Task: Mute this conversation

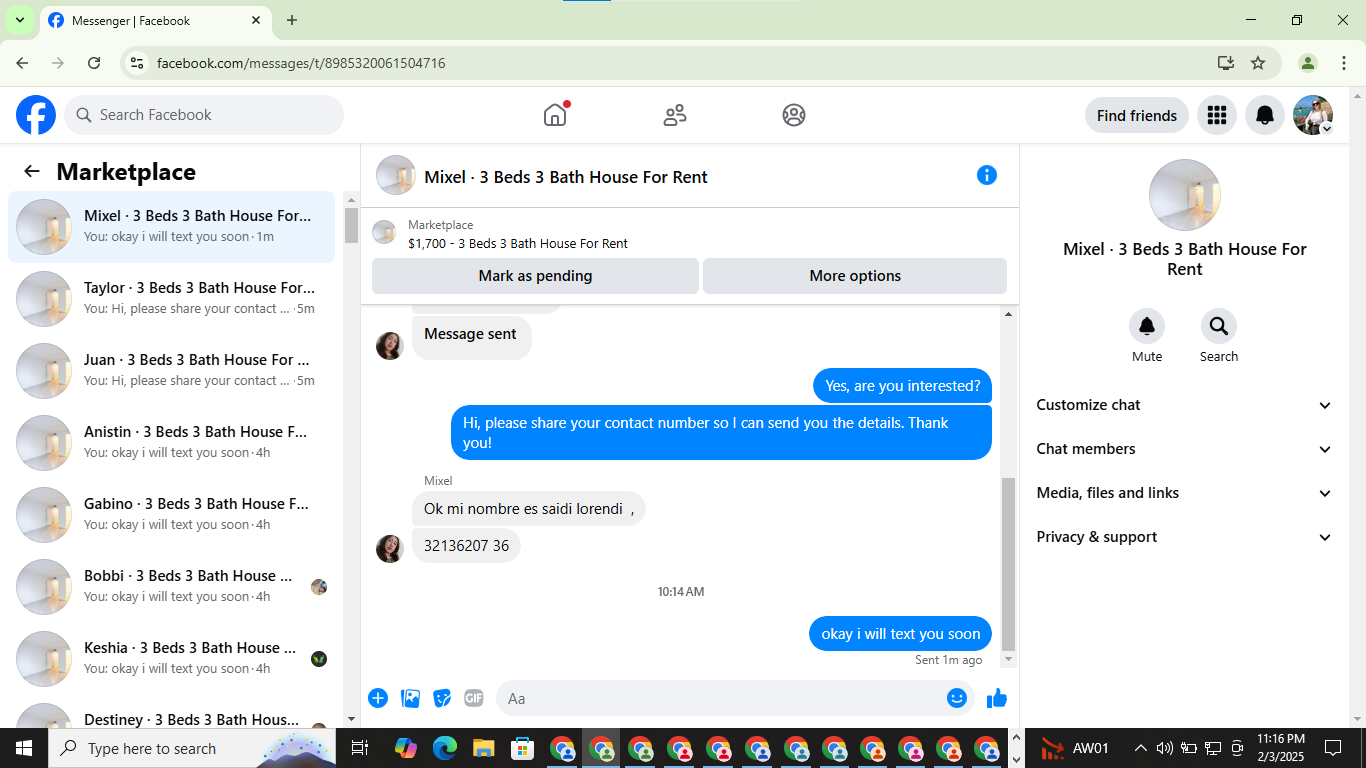Action: click(1147, 326)
